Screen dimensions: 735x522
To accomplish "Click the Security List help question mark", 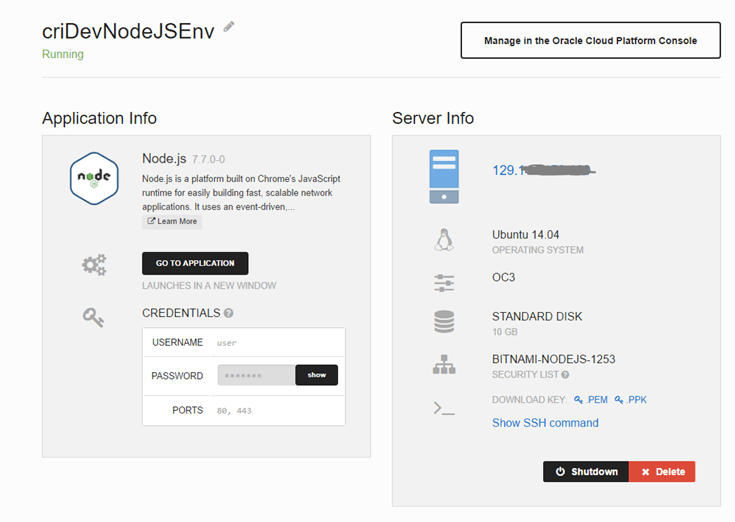I will (565, 375).
